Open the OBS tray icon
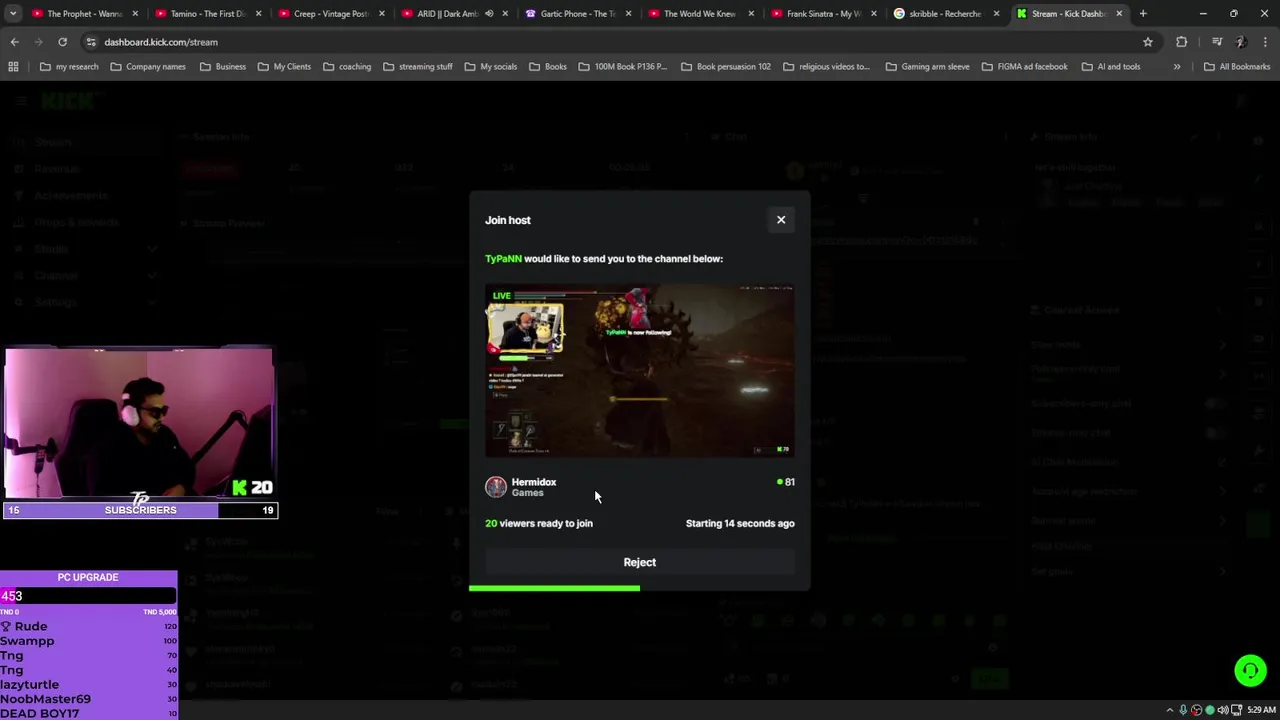 click(x=1196, y=710)
